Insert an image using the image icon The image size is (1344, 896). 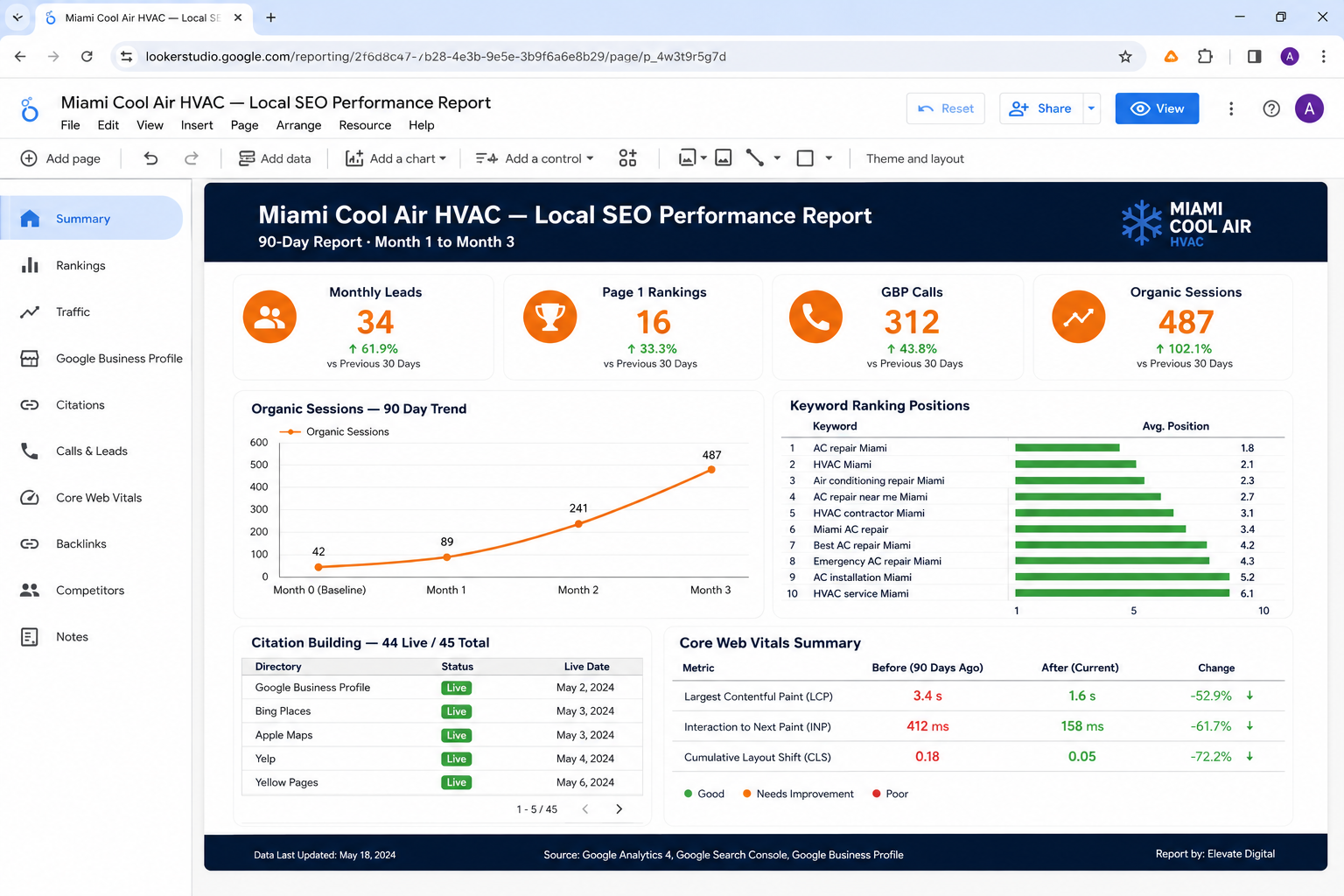point(724,158)
